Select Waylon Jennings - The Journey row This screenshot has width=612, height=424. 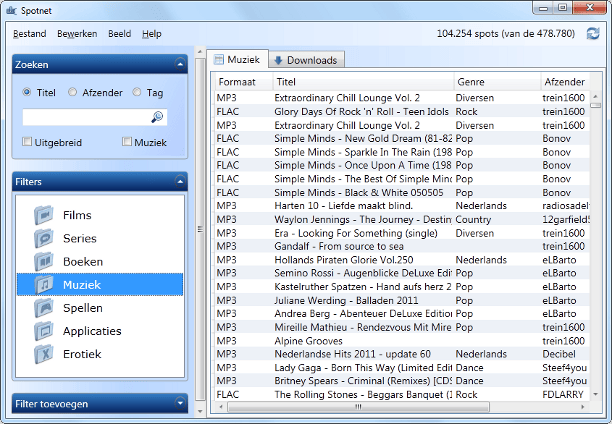point(402,219)
